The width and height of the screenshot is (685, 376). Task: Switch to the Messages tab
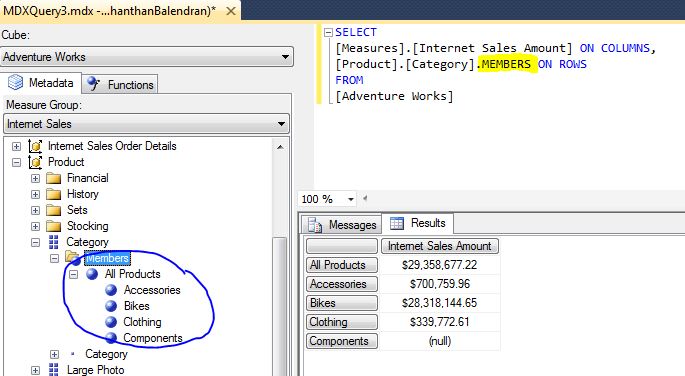click(x=342, y=225)
